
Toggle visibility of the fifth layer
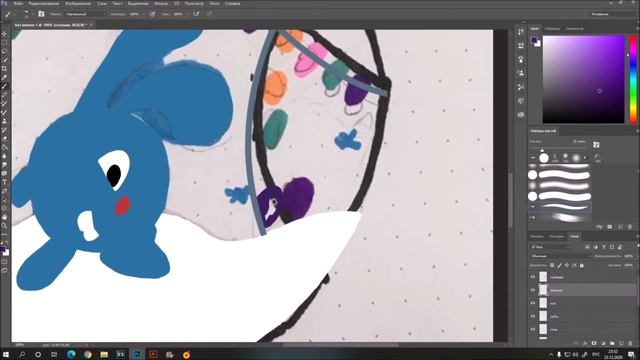[533, 329]
